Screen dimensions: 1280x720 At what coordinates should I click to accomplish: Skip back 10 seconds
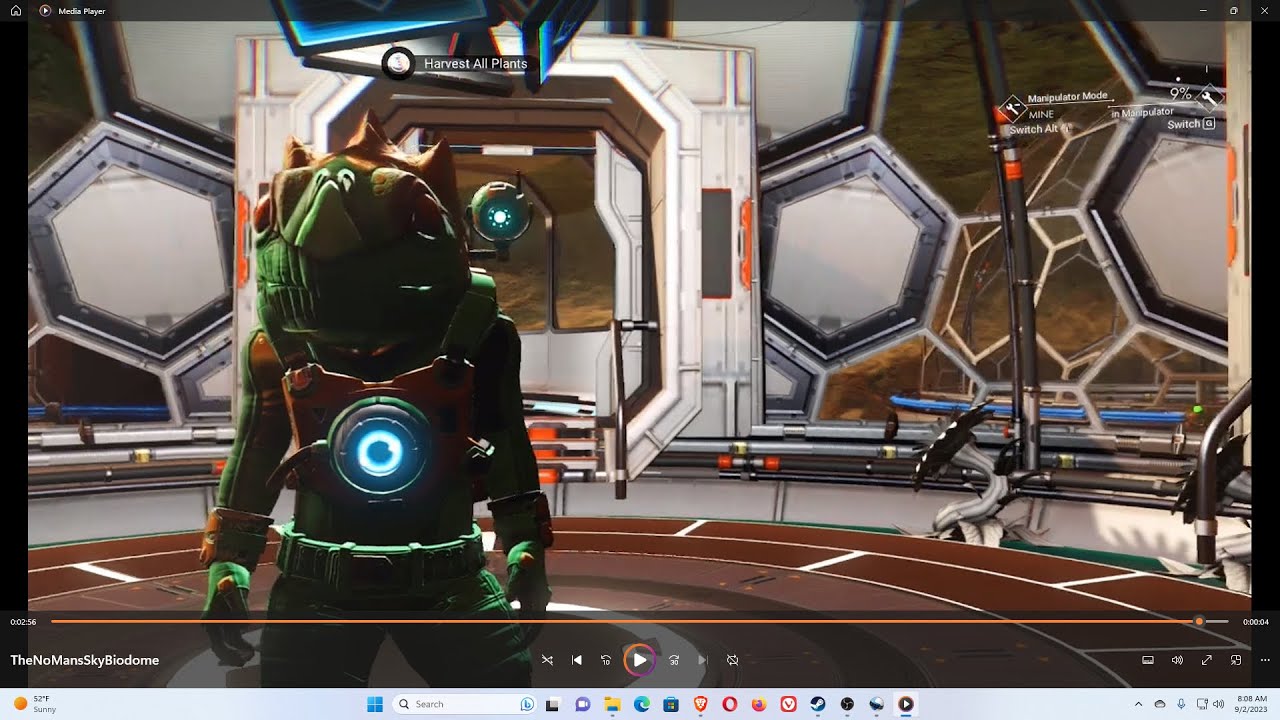tap(606, 660)
